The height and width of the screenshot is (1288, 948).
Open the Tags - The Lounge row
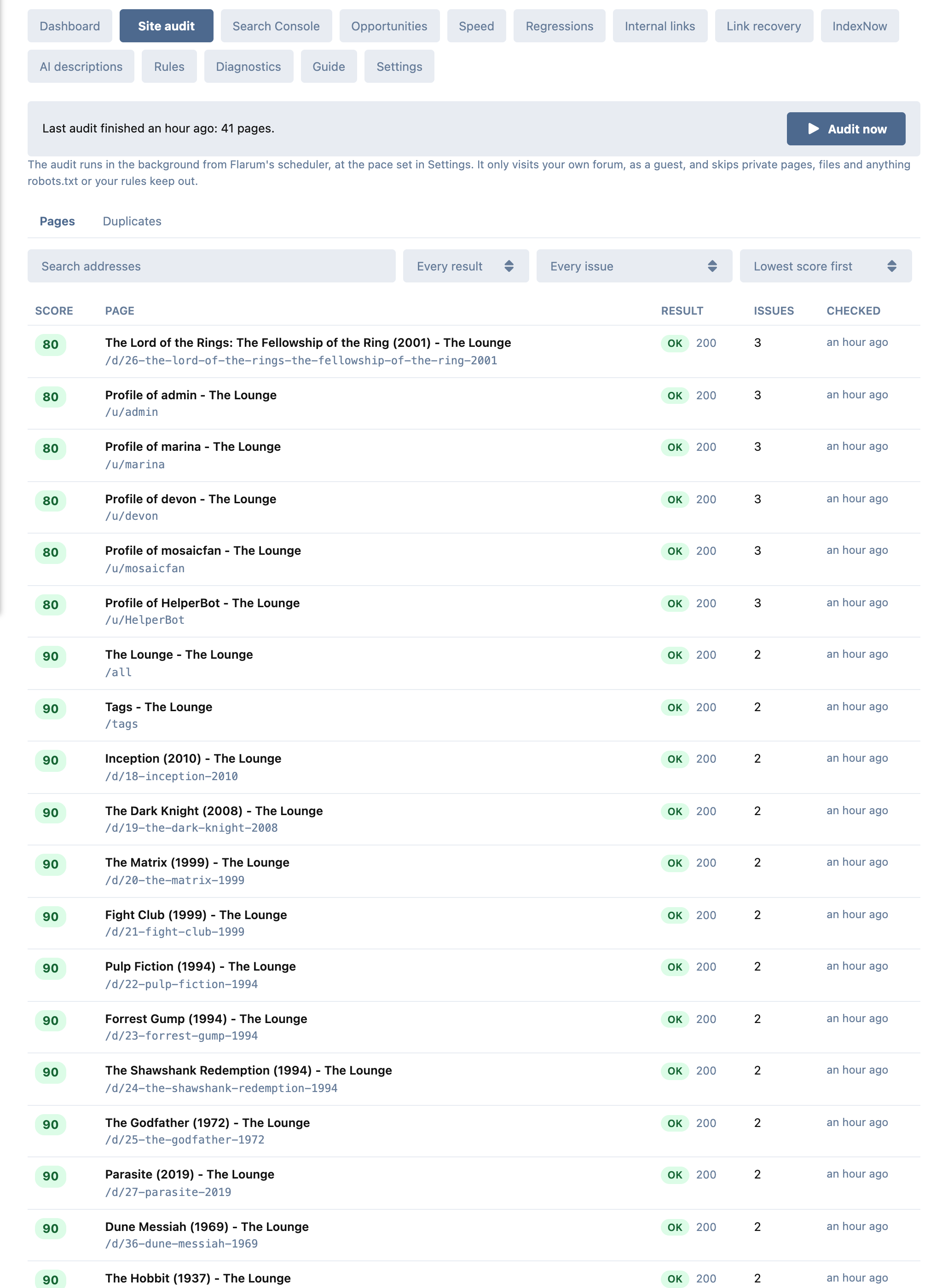pos(474,715)
